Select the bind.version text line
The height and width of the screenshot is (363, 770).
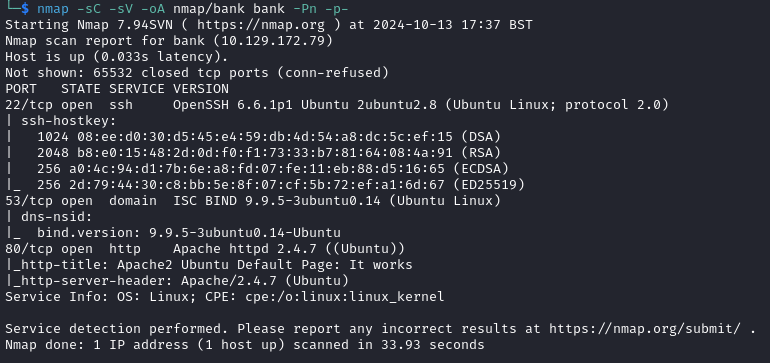pos(189,233)
